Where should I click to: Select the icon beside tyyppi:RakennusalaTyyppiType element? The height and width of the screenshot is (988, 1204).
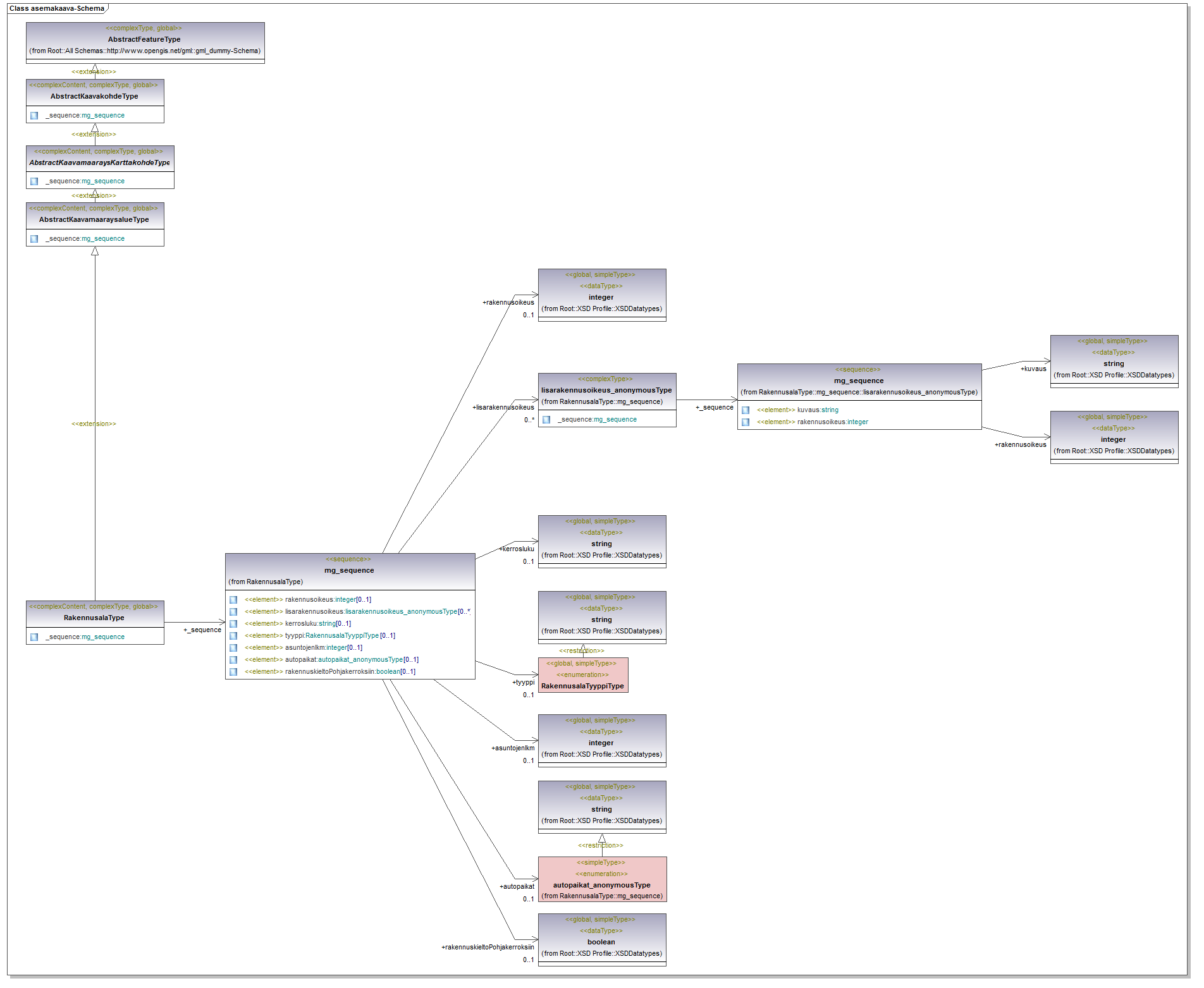click(x=233, y=636)
